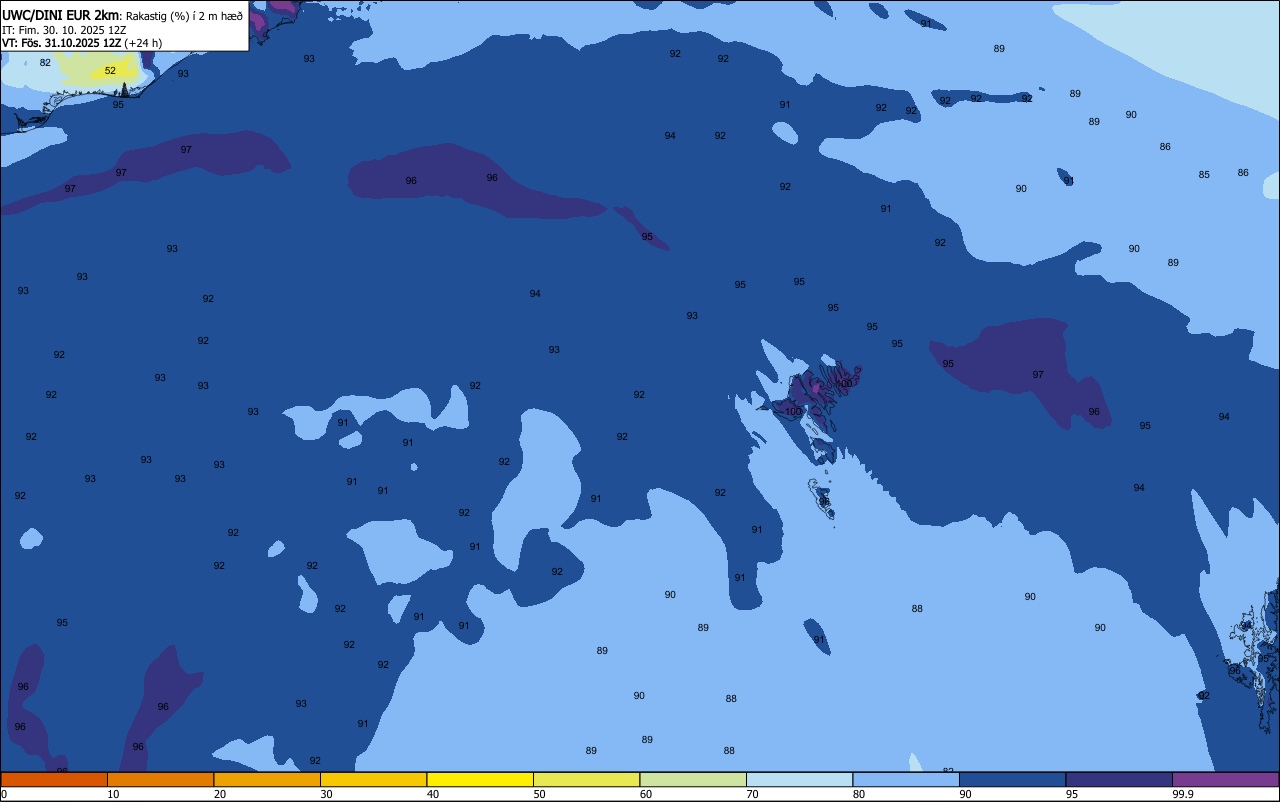Image resolution: width=1280 pixels, height=802 pixels.
Task: Click the '20' legend tick label
Action: (x=220, y=794)
